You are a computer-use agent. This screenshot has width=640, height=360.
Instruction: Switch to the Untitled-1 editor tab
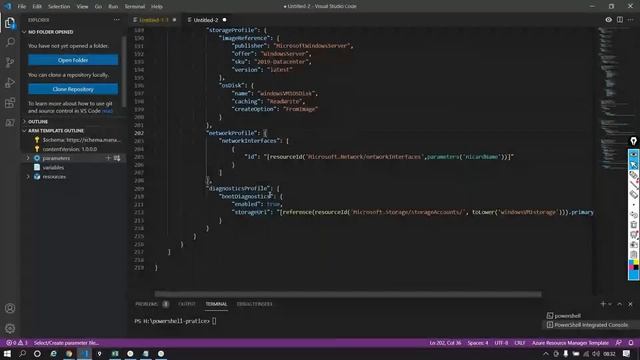tap(153, 20)
